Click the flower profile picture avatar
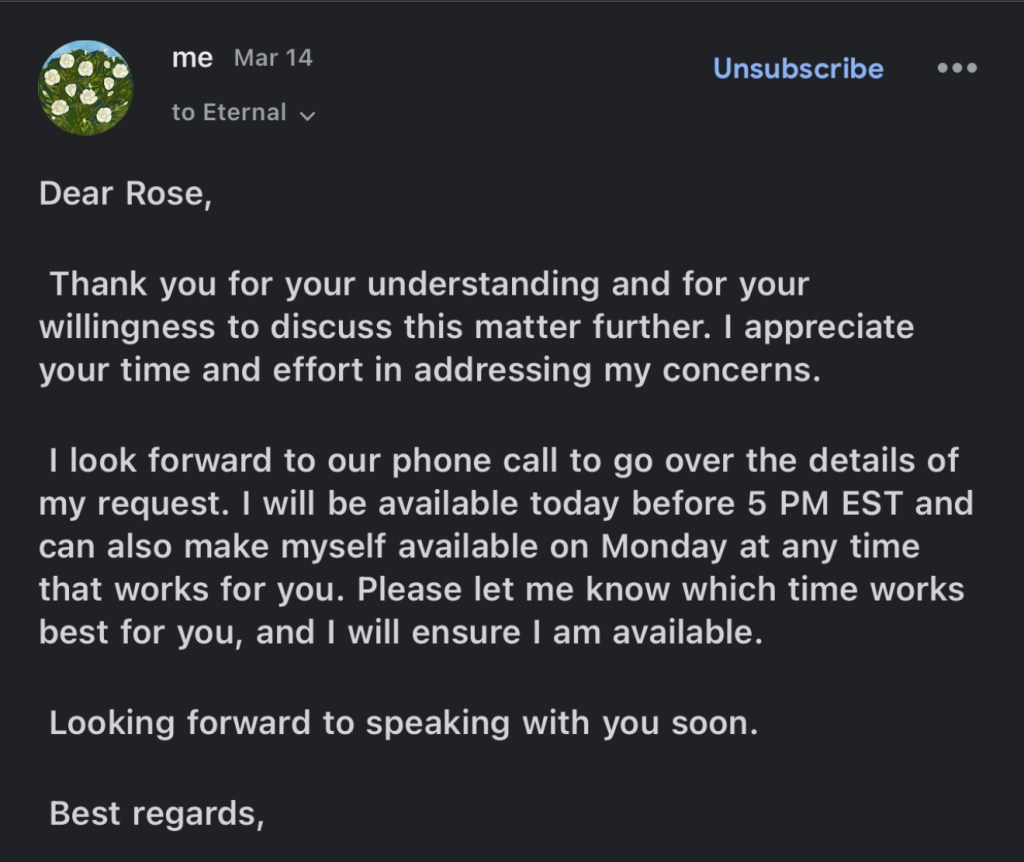The image size is (1024, 862). tap(85, 88)
